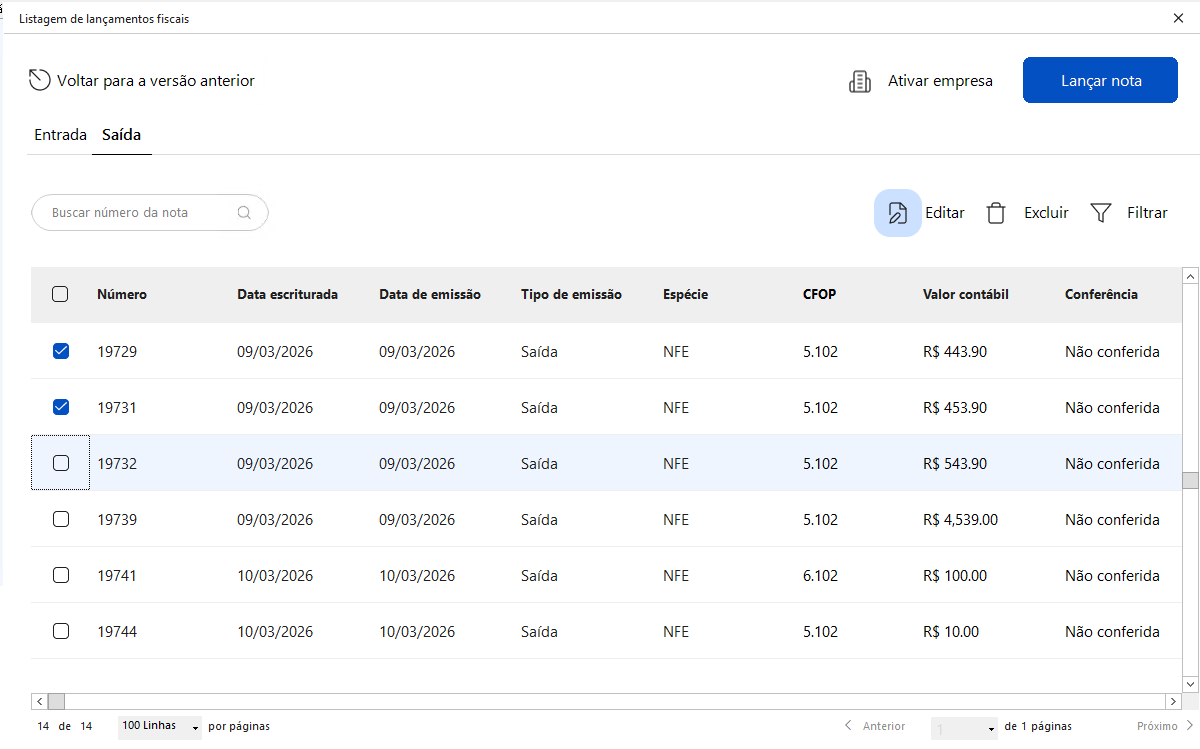This screenshot has width=1200, height=749.
Task: Click the CFOP column header
Action: 819,294
